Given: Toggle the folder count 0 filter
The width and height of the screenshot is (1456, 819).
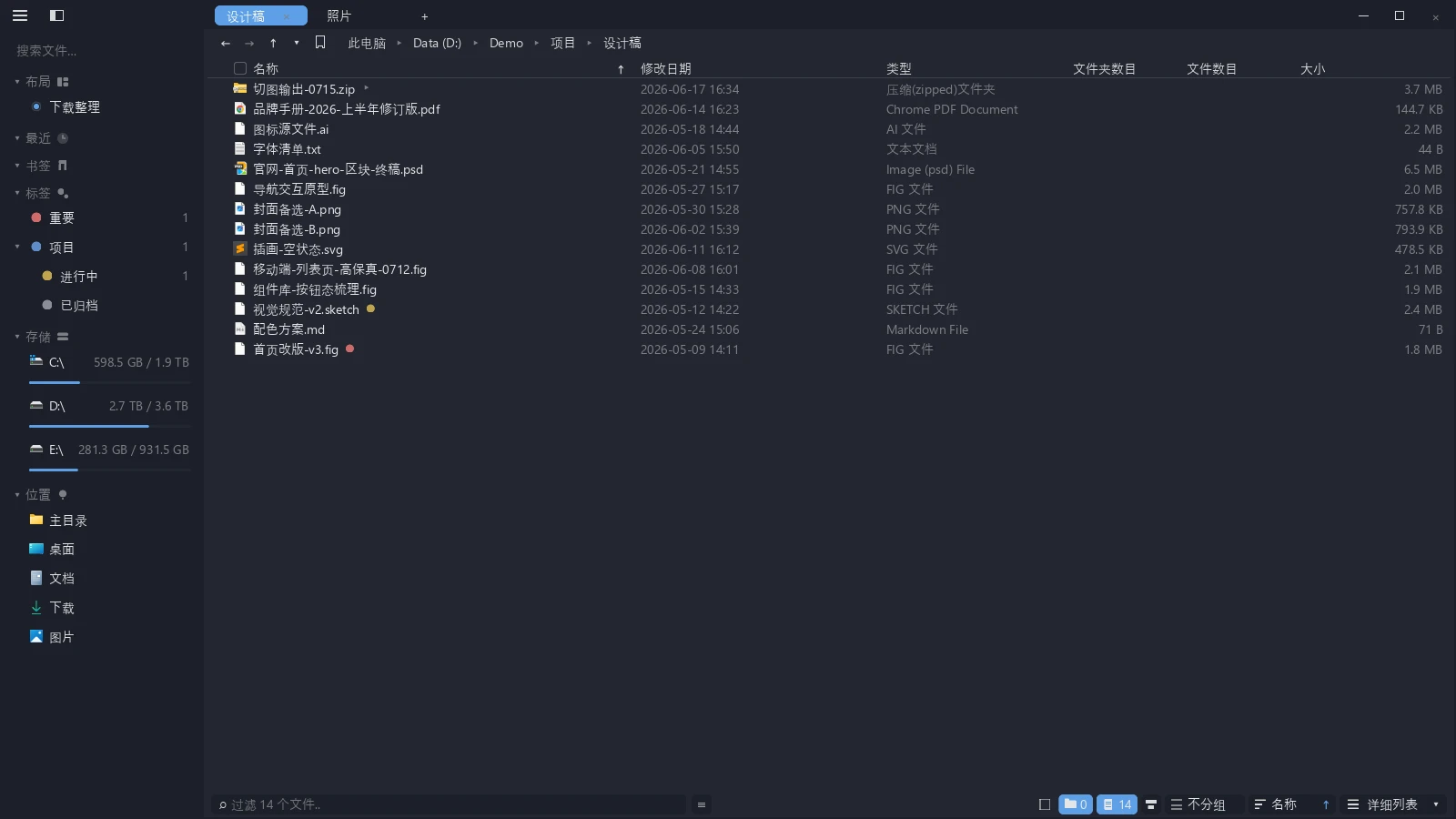Looking at the screenshot, I should 1076,804.
